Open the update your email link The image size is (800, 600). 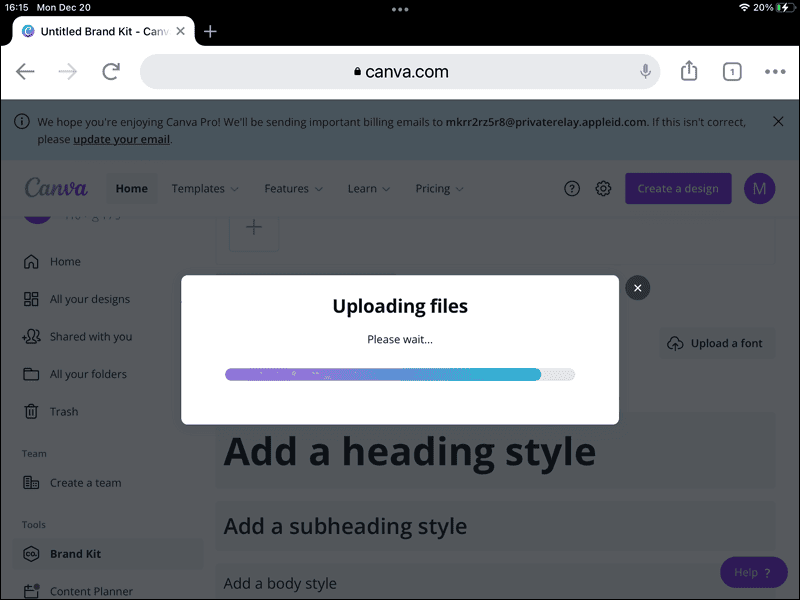121,139
